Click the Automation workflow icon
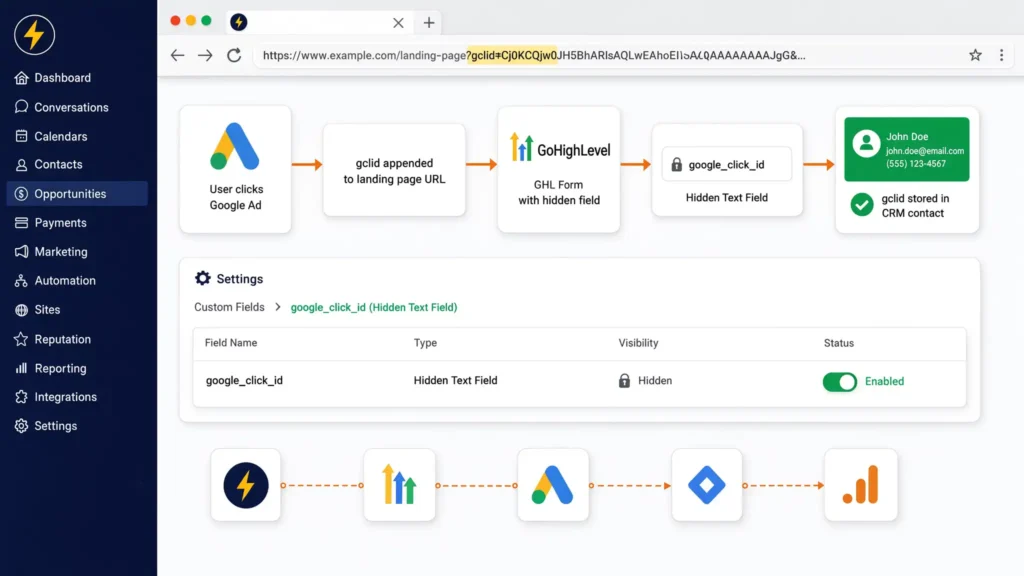This screenshot has height=576, width=1024. (22, 281)
